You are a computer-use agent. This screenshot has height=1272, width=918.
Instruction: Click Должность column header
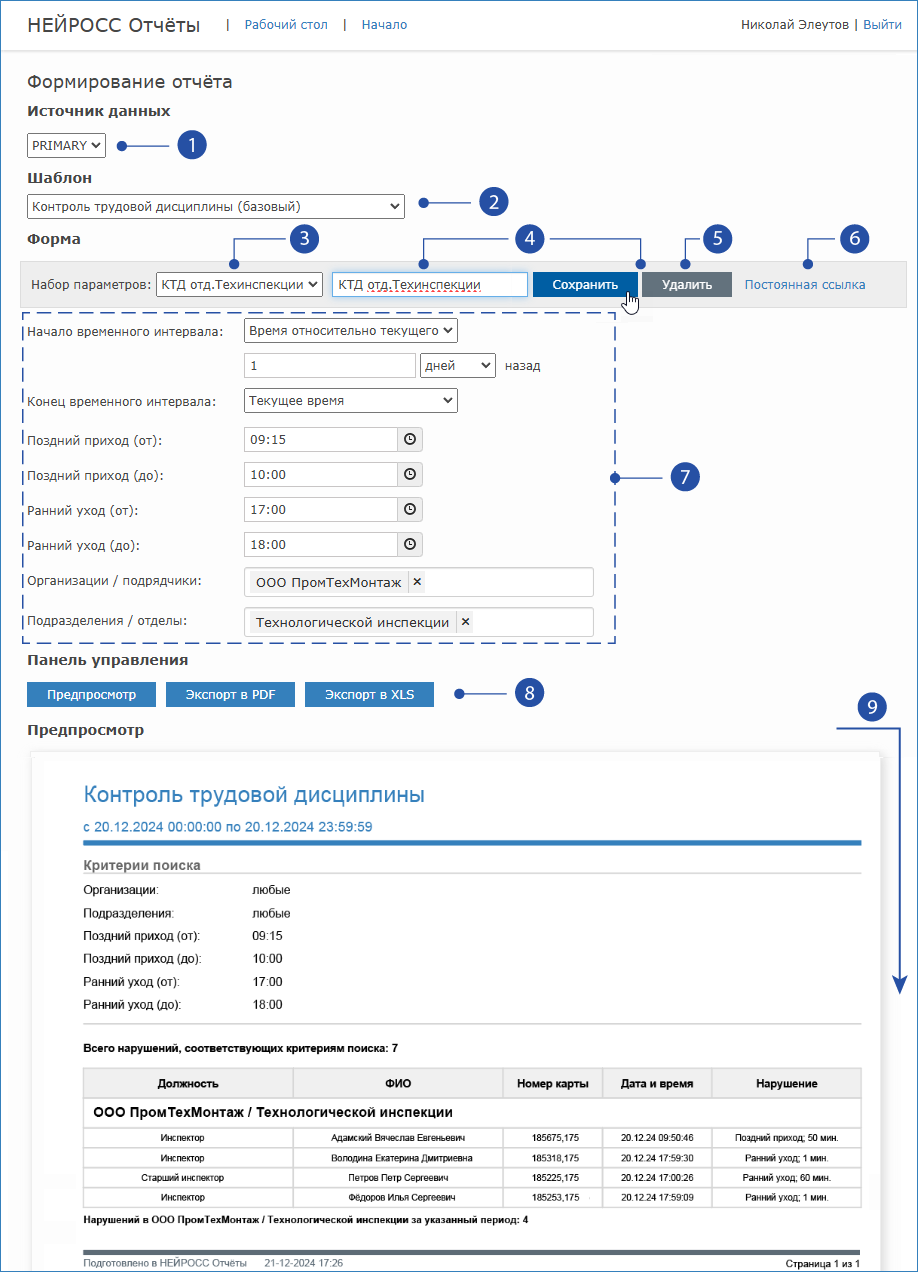click(x=188, y=1083)
